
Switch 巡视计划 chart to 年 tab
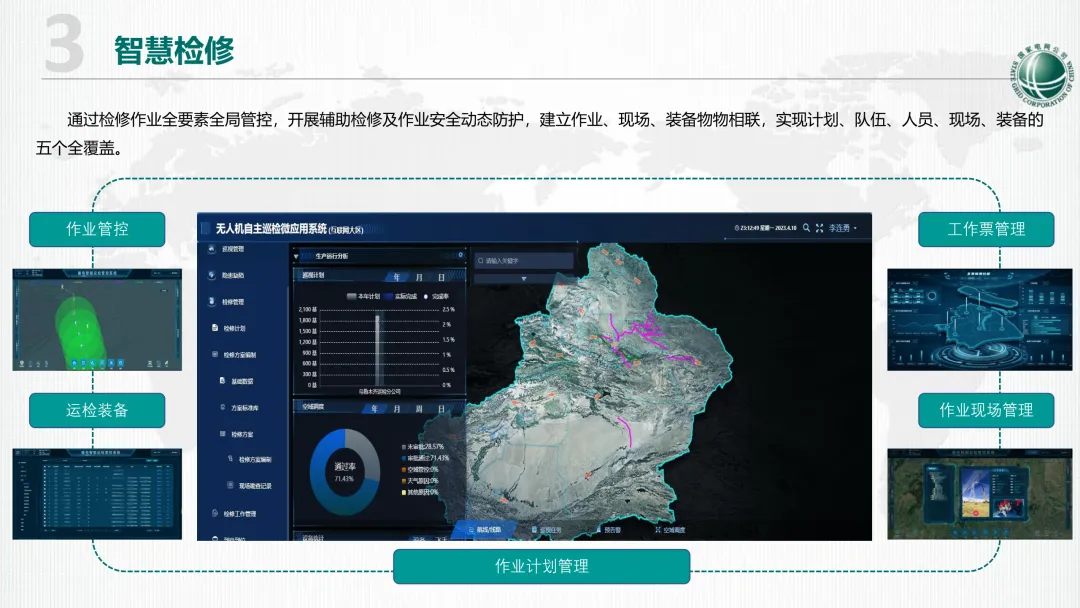[397, 277]
